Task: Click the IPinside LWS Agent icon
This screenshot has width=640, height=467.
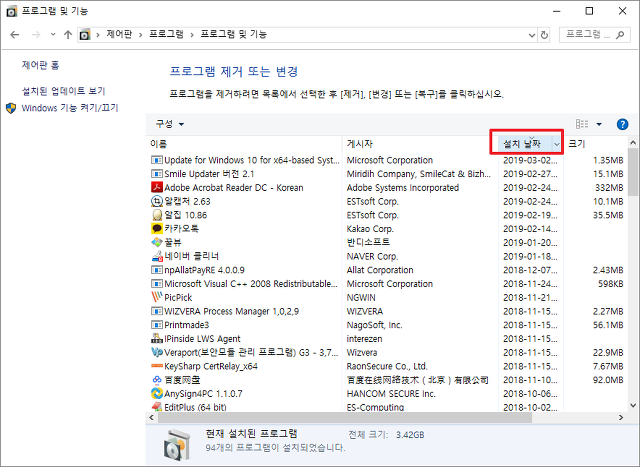Action: pyautogui.click(x=157, y=338)
